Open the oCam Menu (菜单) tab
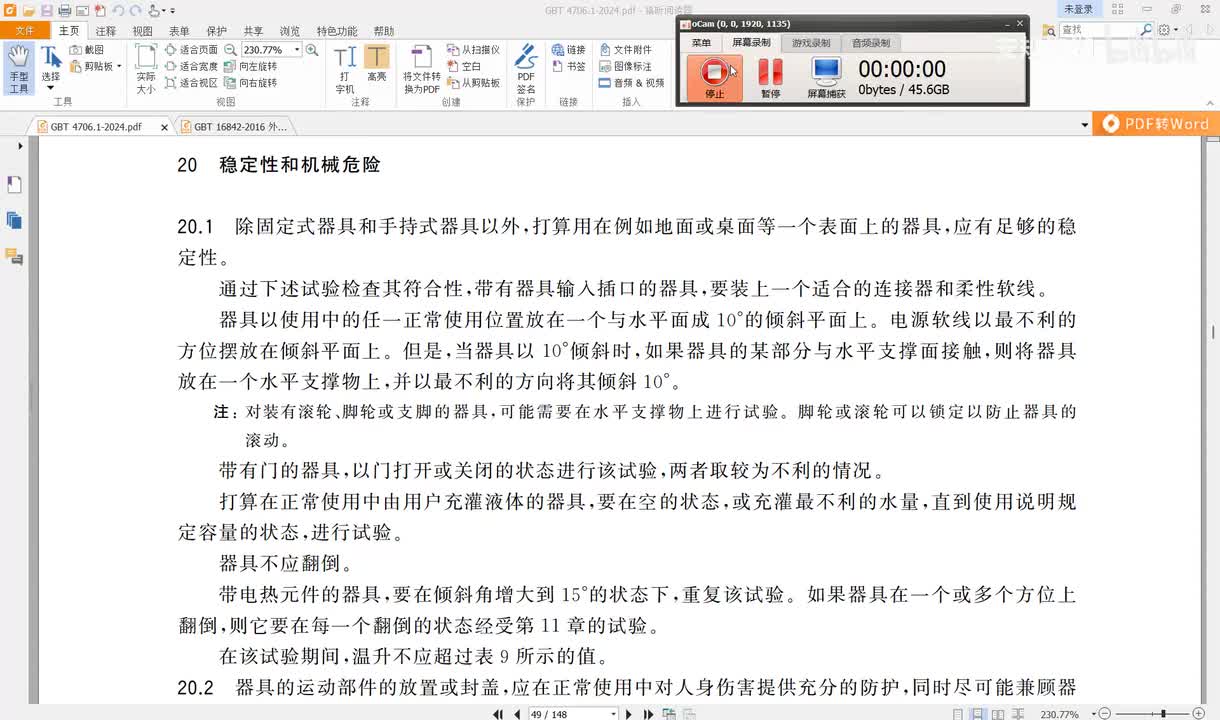Screen dimensions: 1220x720 pyautogui.click(x=701, y=43)
